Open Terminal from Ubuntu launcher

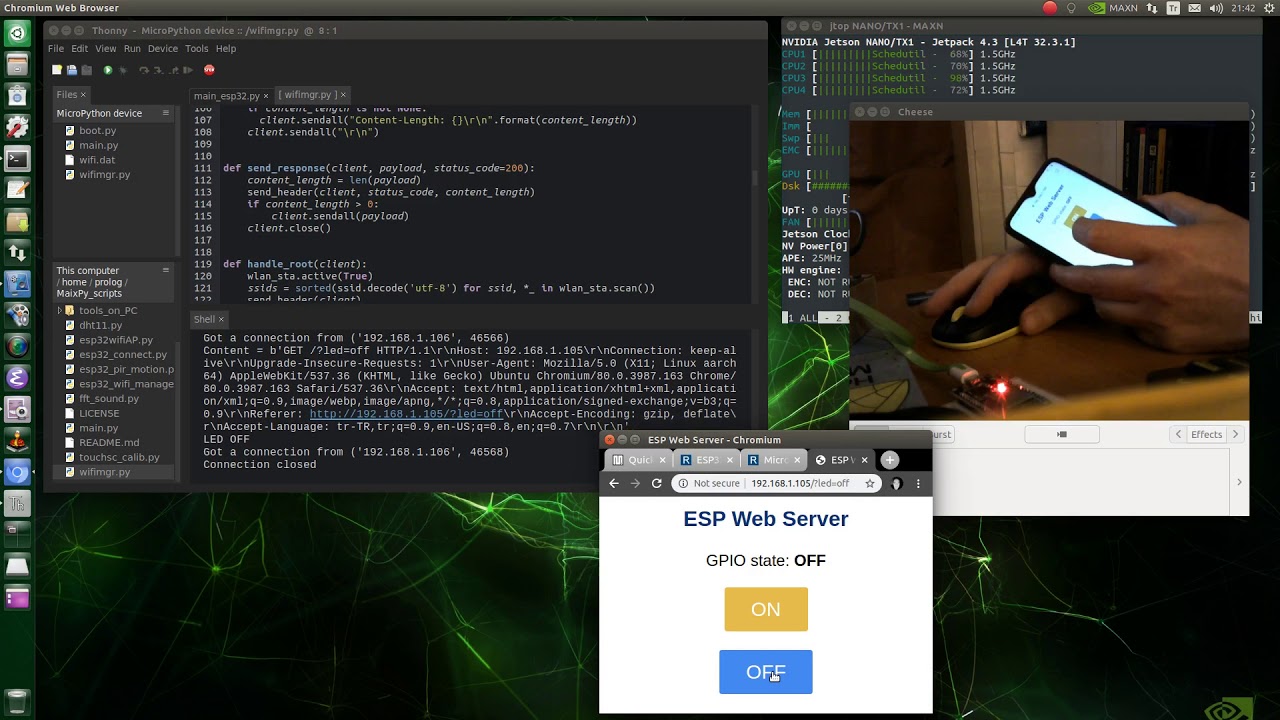(x=17, y=158)
